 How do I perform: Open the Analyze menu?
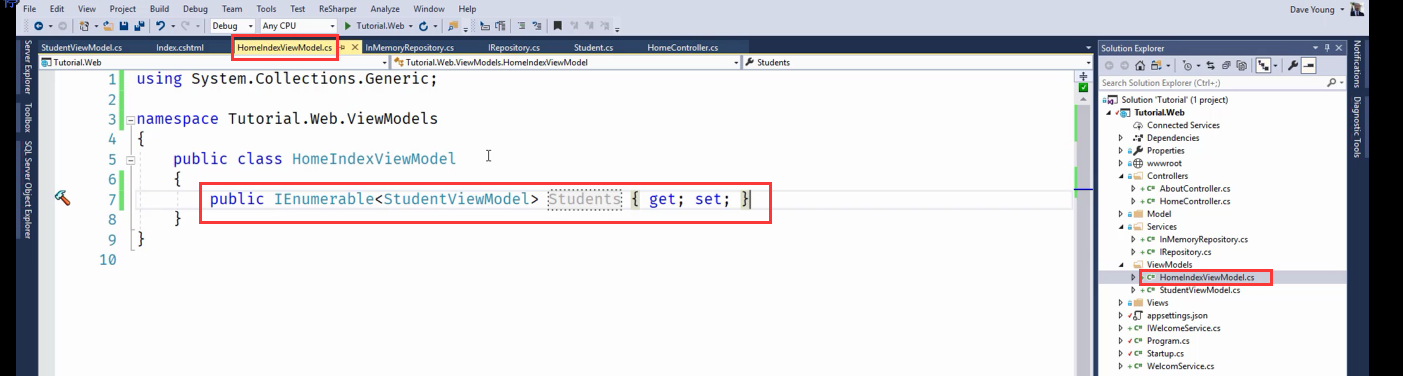tap(385, 8)
